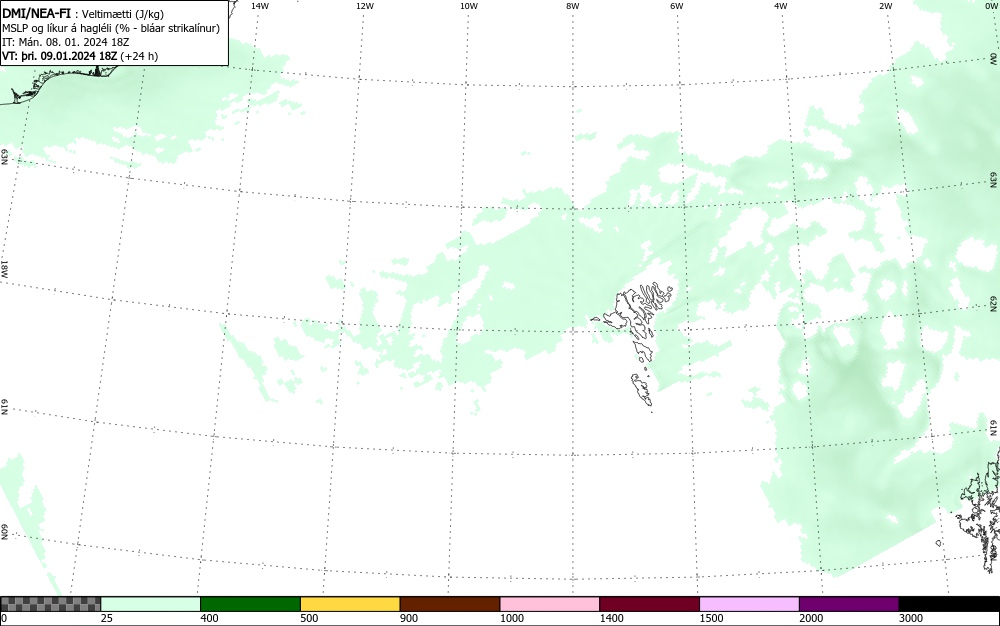Image resolution: width=1000 pixels, height=626 pixels.
Task: Click the 8W longitude label
Action: click(x=573, y=6)
